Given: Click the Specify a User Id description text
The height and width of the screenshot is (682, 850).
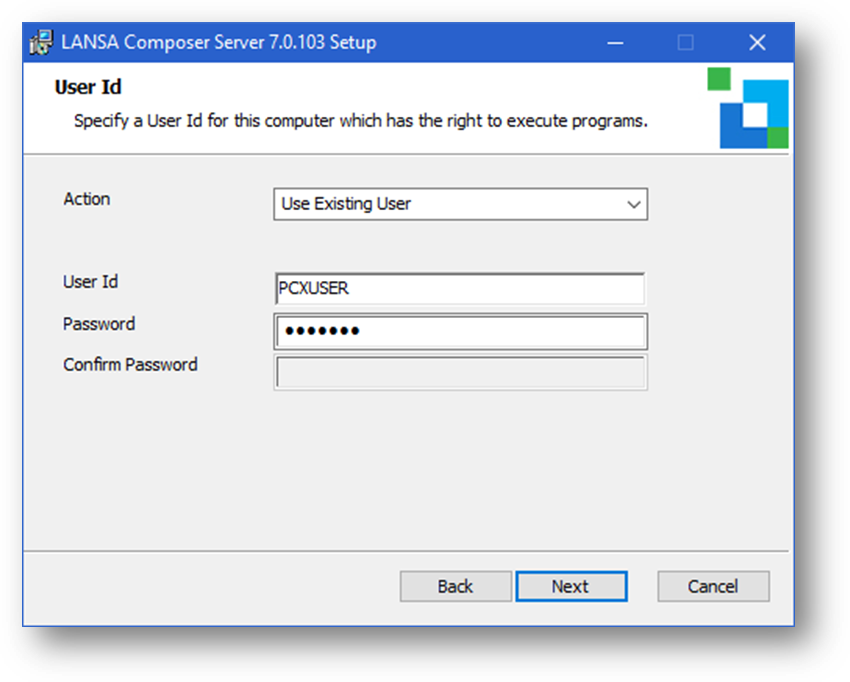Looking at the screenshot, I should pyautogui.click(x=360, y=122).
